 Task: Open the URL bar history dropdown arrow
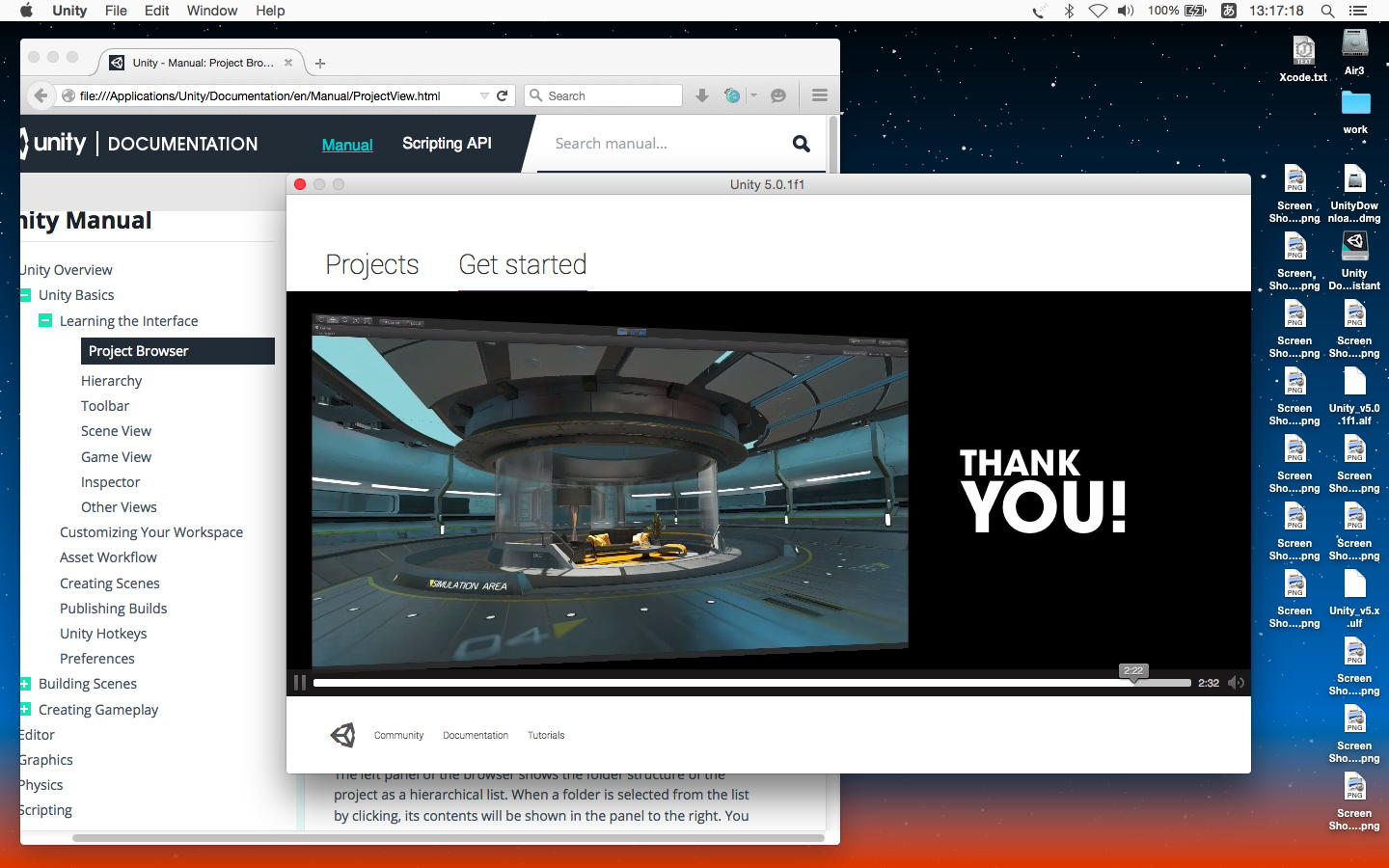[x=484, y=95]
